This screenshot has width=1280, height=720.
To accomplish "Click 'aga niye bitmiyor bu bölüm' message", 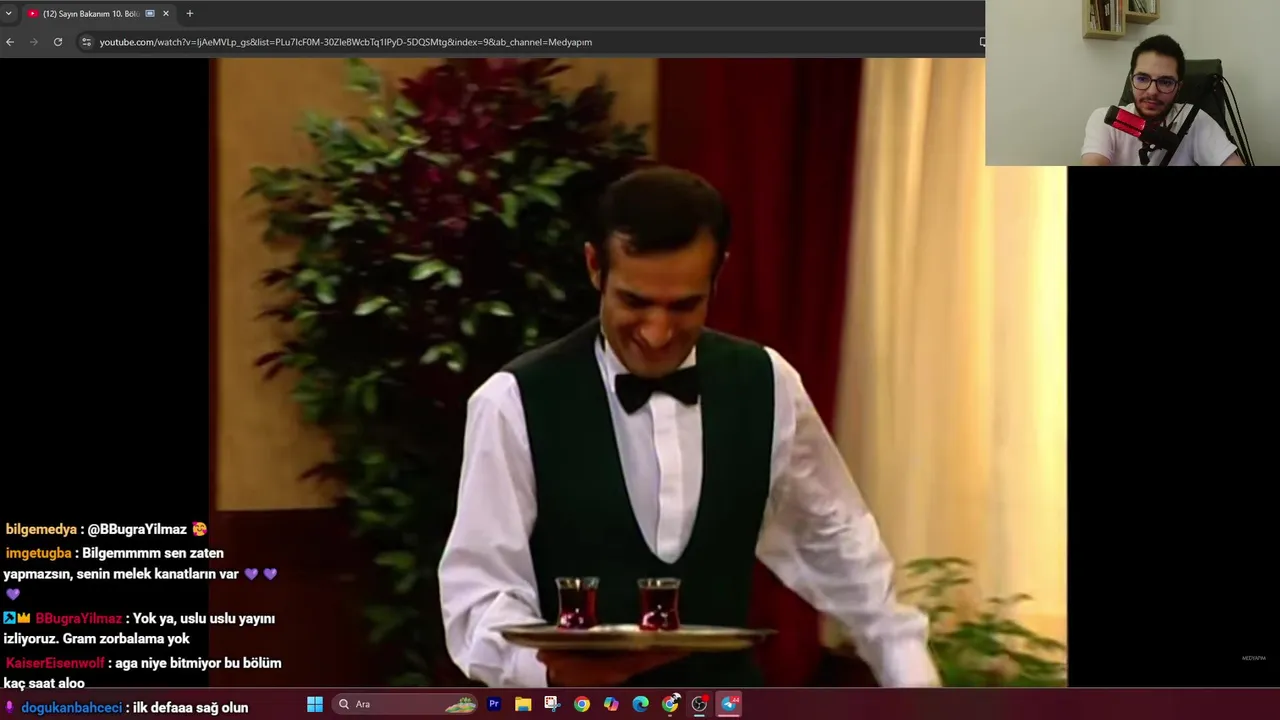I will point(198,663).
